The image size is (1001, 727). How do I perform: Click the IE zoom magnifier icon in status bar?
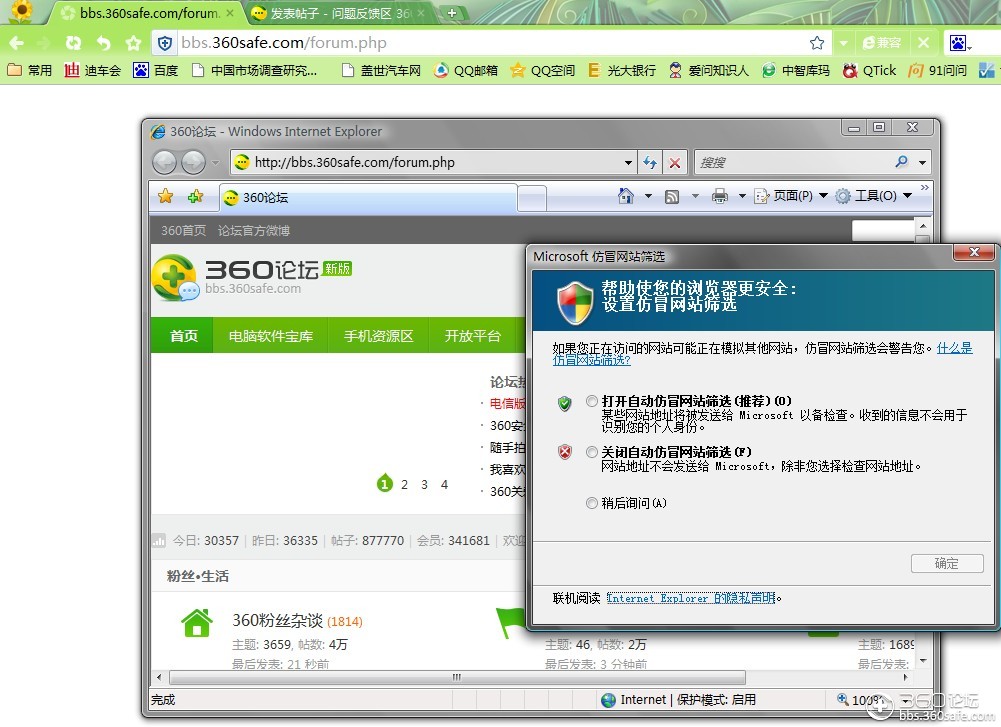coord(843,700)
